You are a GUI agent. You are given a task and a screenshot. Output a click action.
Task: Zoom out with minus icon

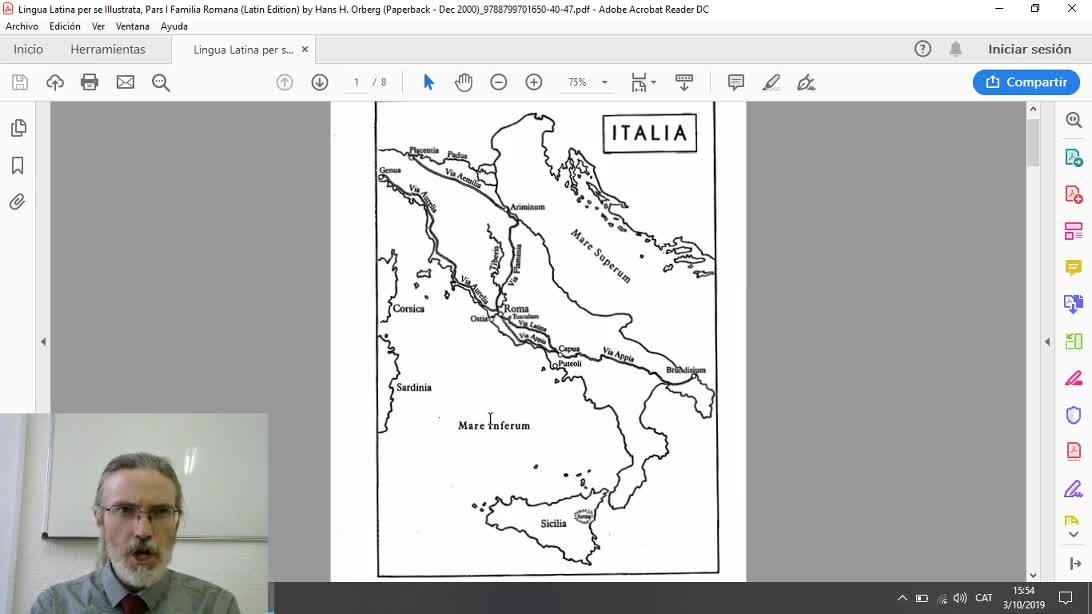499,82
